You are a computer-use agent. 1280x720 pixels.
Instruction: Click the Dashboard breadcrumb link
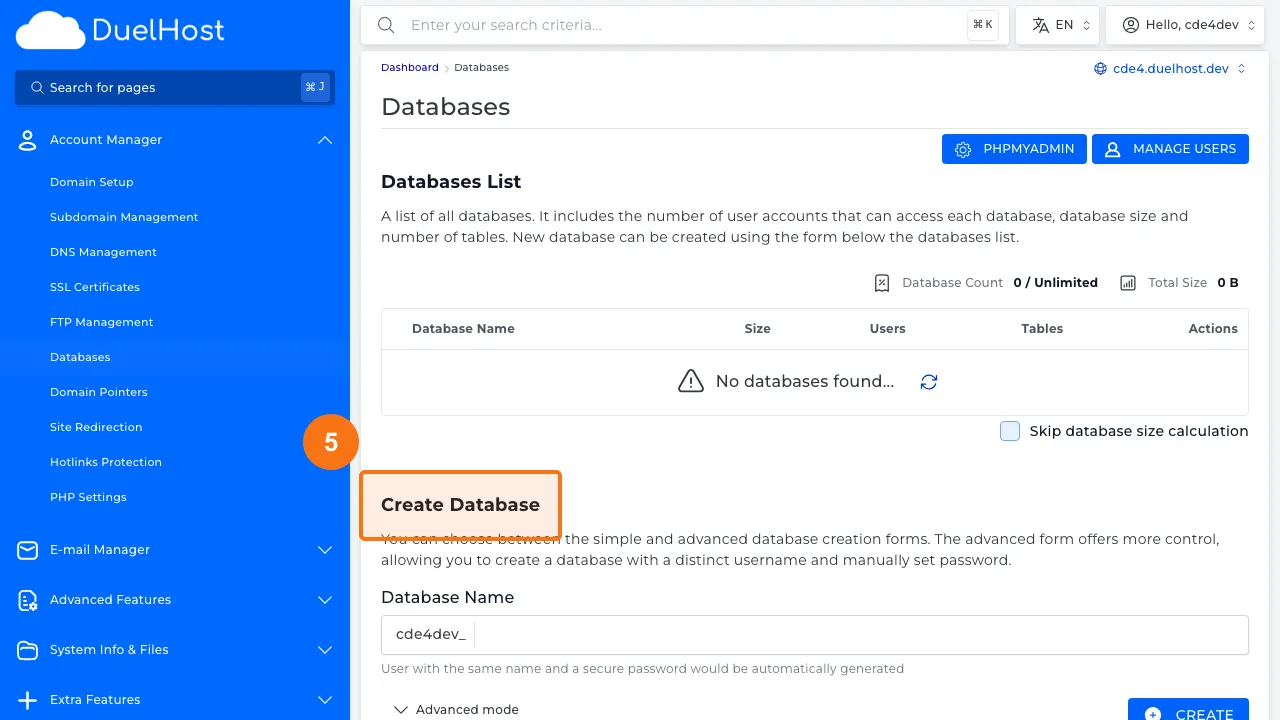tap(409, 67)
